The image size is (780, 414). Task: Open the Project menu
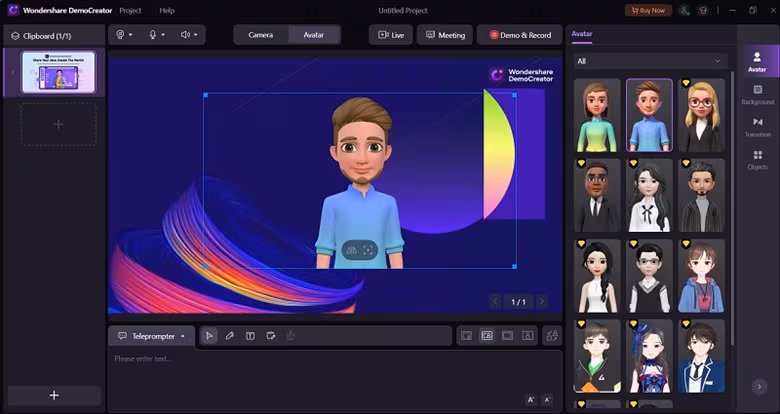coord(130,10)
